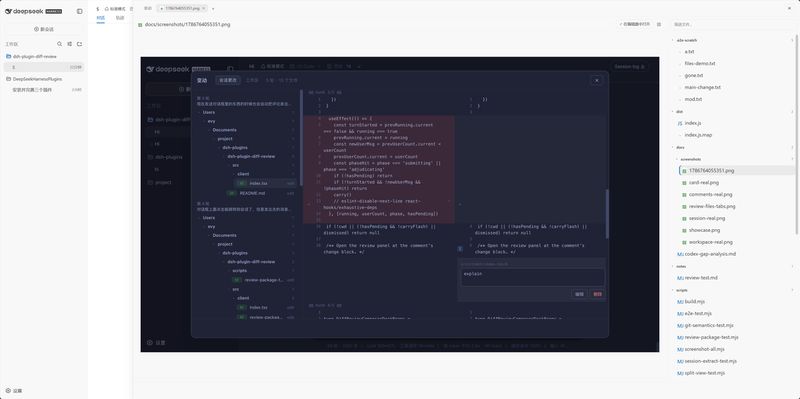800x399 pixels.
Task: Open a.txt in file tree
Action: pos(689,52)
